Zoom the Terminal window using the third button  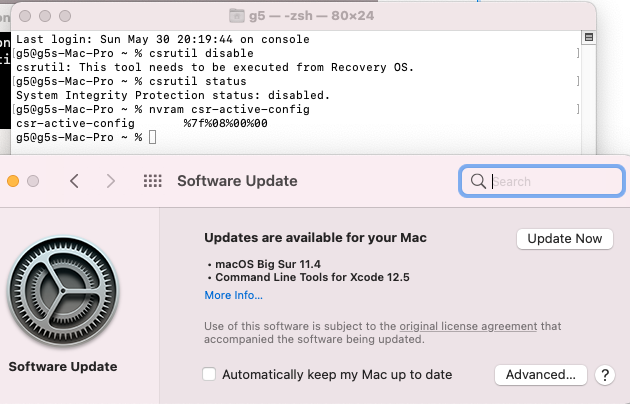[65, 16]
